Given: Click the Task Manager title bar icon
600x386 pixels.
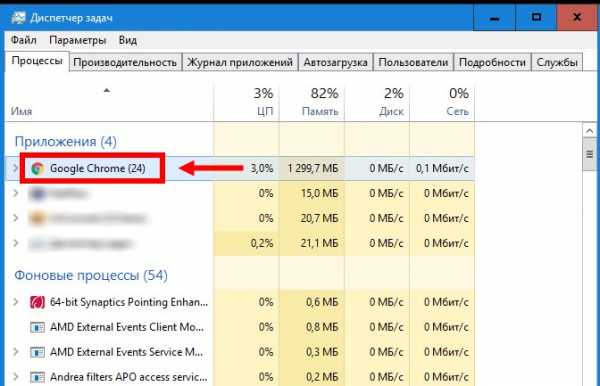Looking at the screenshot, I should click(x=18, y=18).
